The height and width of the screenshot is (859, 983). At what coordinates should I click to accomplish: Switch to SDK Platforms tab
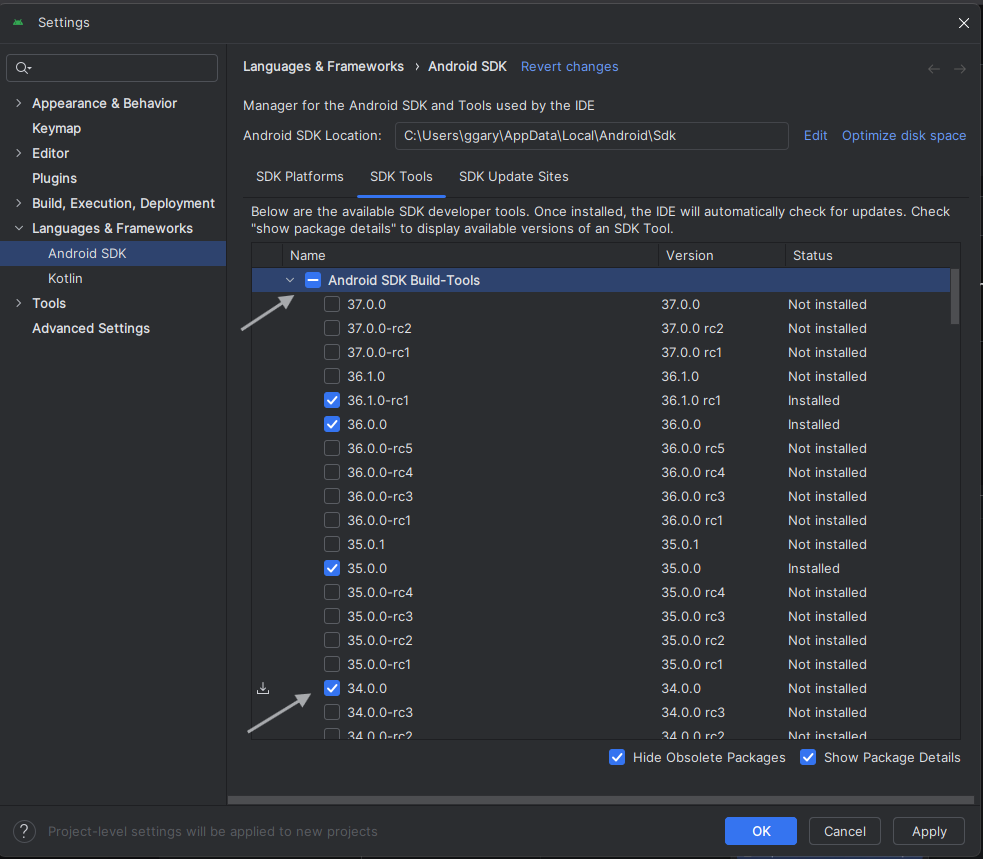[300, 177]
